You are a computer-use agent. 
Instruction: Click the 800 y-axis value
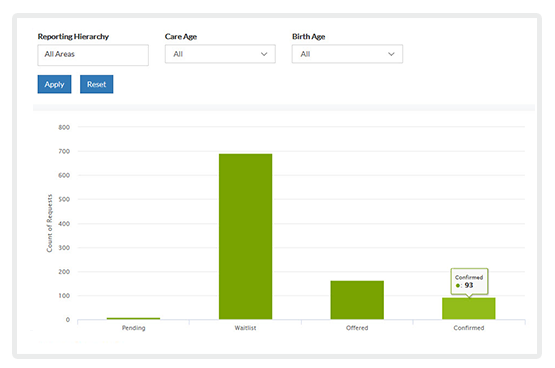coord(64,127)
